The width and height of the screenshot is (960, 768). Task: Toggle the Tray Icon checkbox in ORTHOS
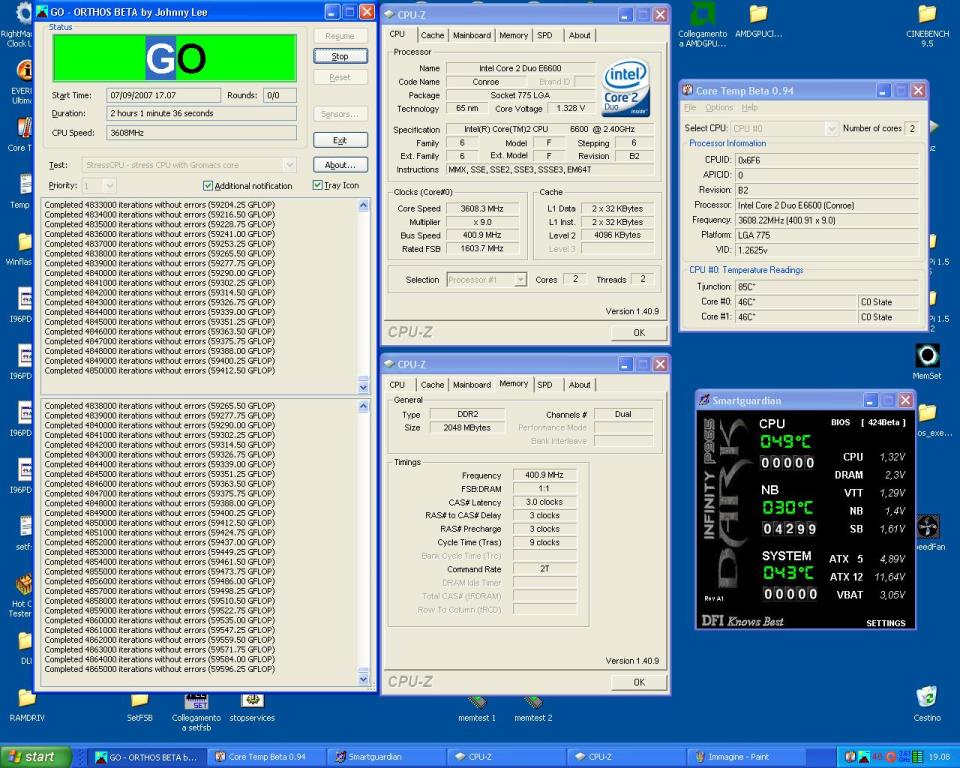(317, 185)
